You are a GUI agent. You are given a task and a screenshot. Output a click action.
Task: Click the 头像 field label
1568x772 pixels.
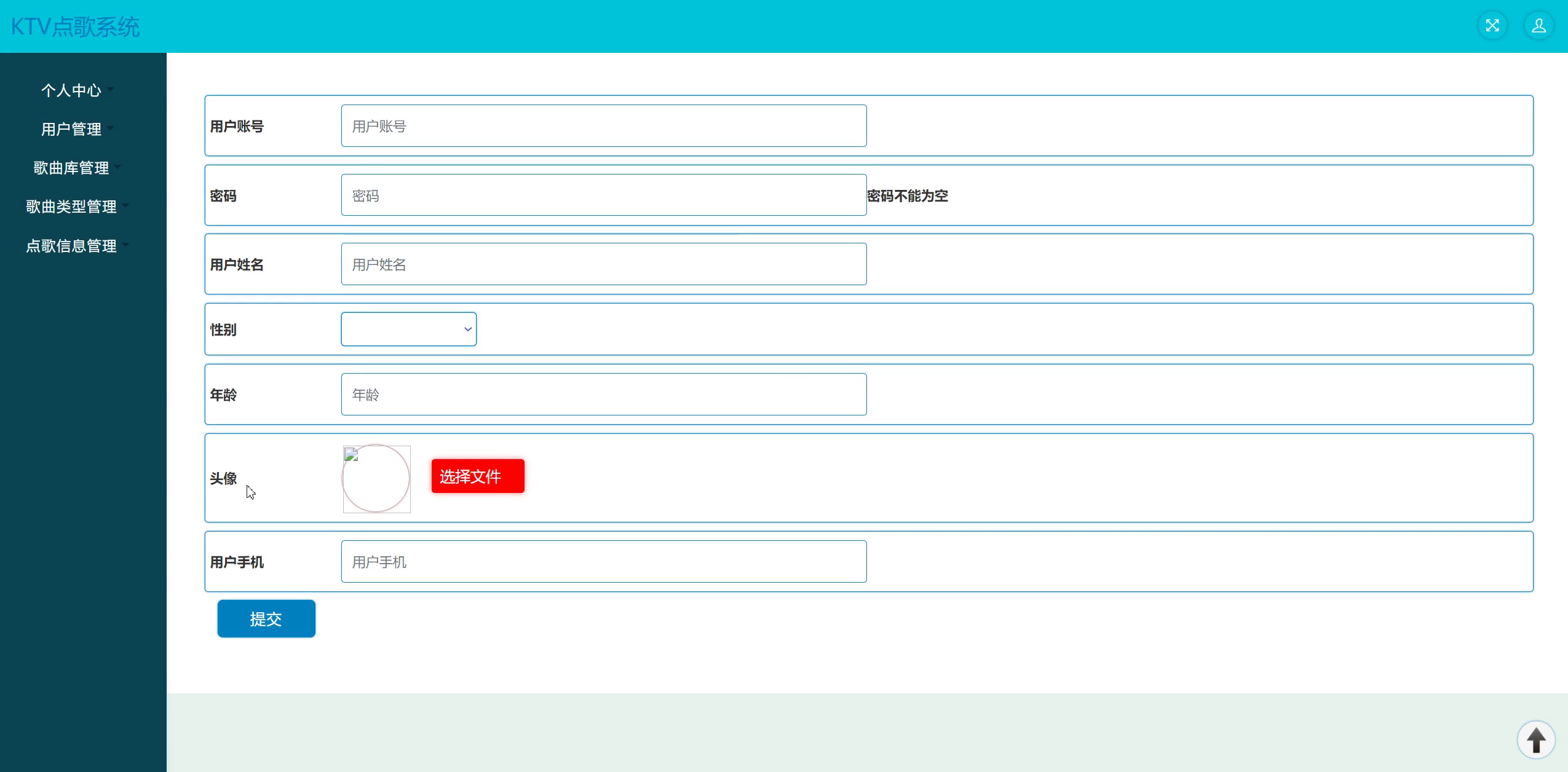point(223,478)
